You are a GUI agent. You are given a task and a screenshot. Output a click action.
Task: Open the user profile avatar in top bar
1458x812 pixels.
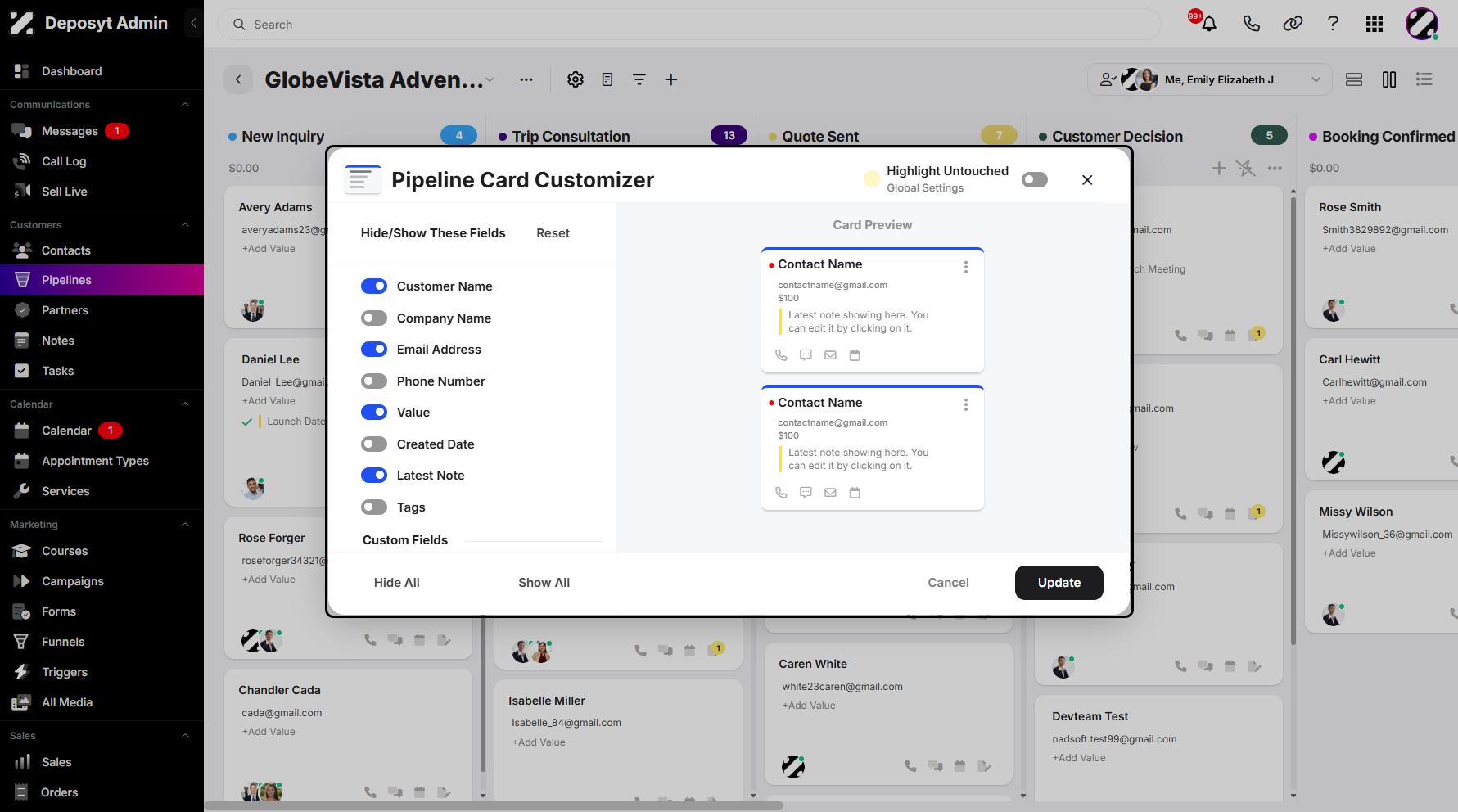1422,24
